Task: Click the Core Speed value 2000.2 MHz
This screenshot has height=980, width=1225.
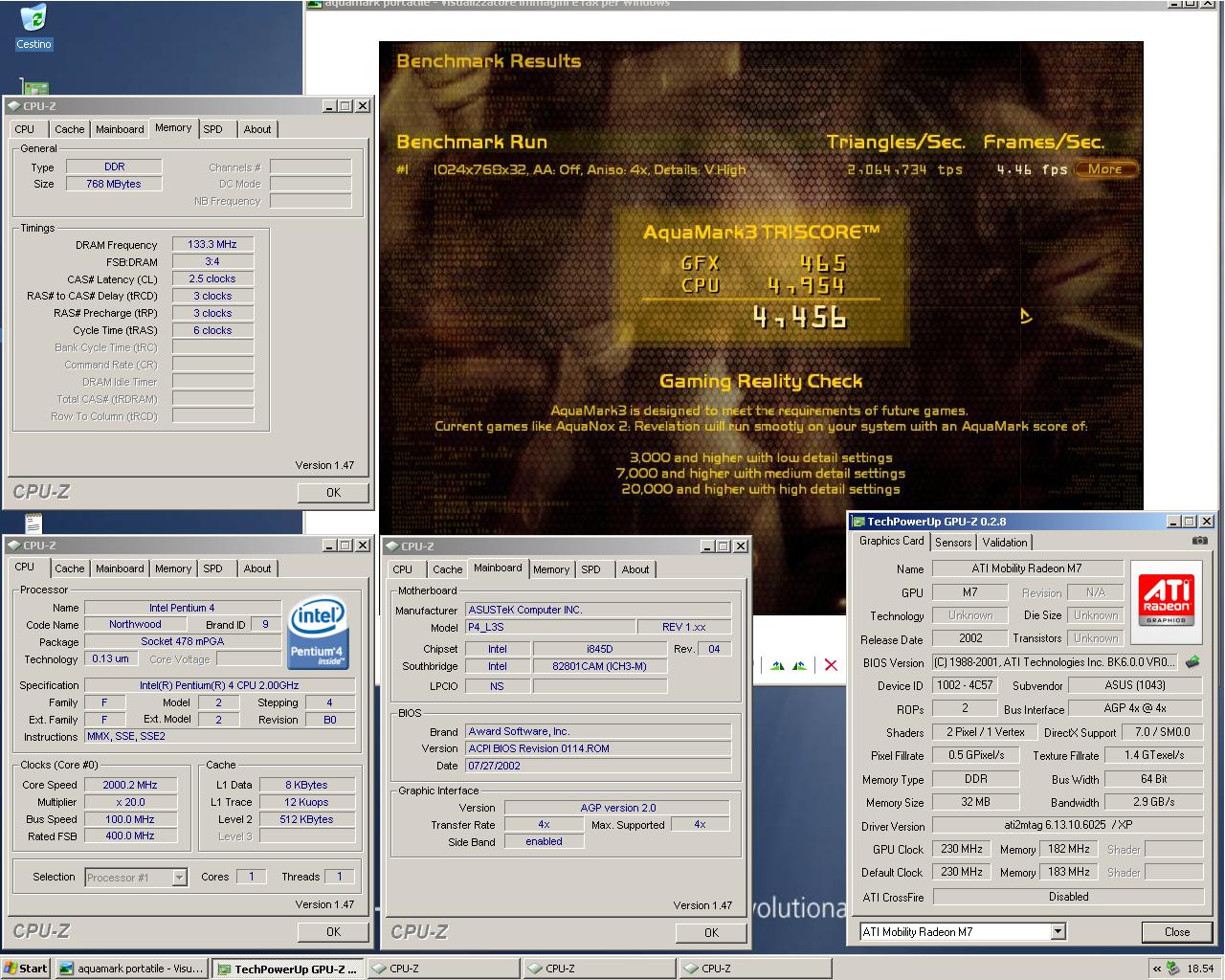Action: [x=130, y=785]
